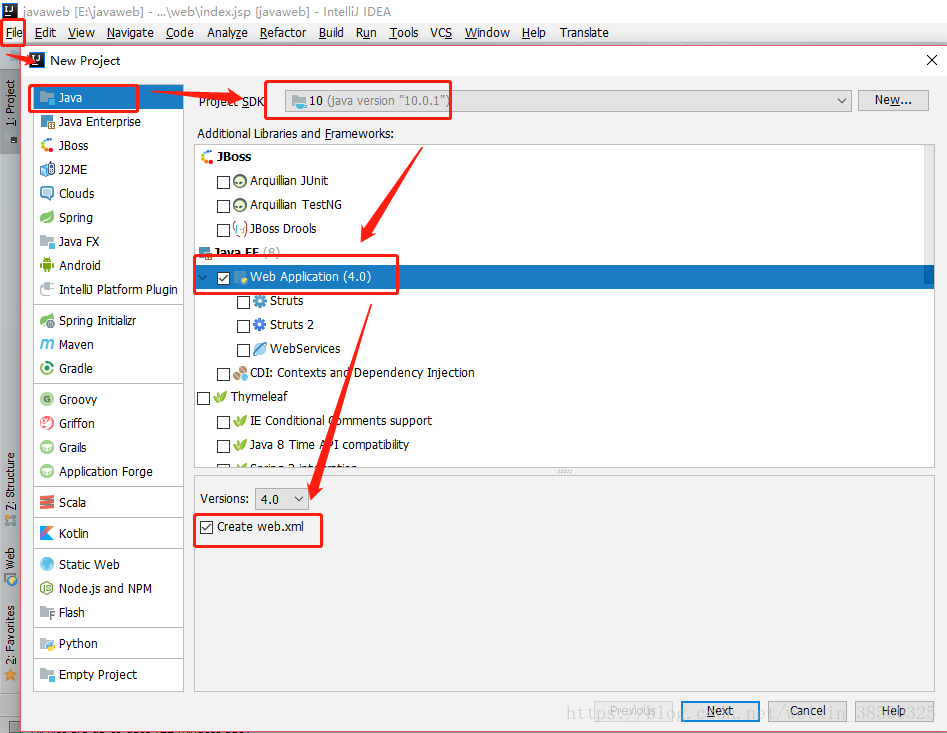Open the Edit menu

(45, 33)
